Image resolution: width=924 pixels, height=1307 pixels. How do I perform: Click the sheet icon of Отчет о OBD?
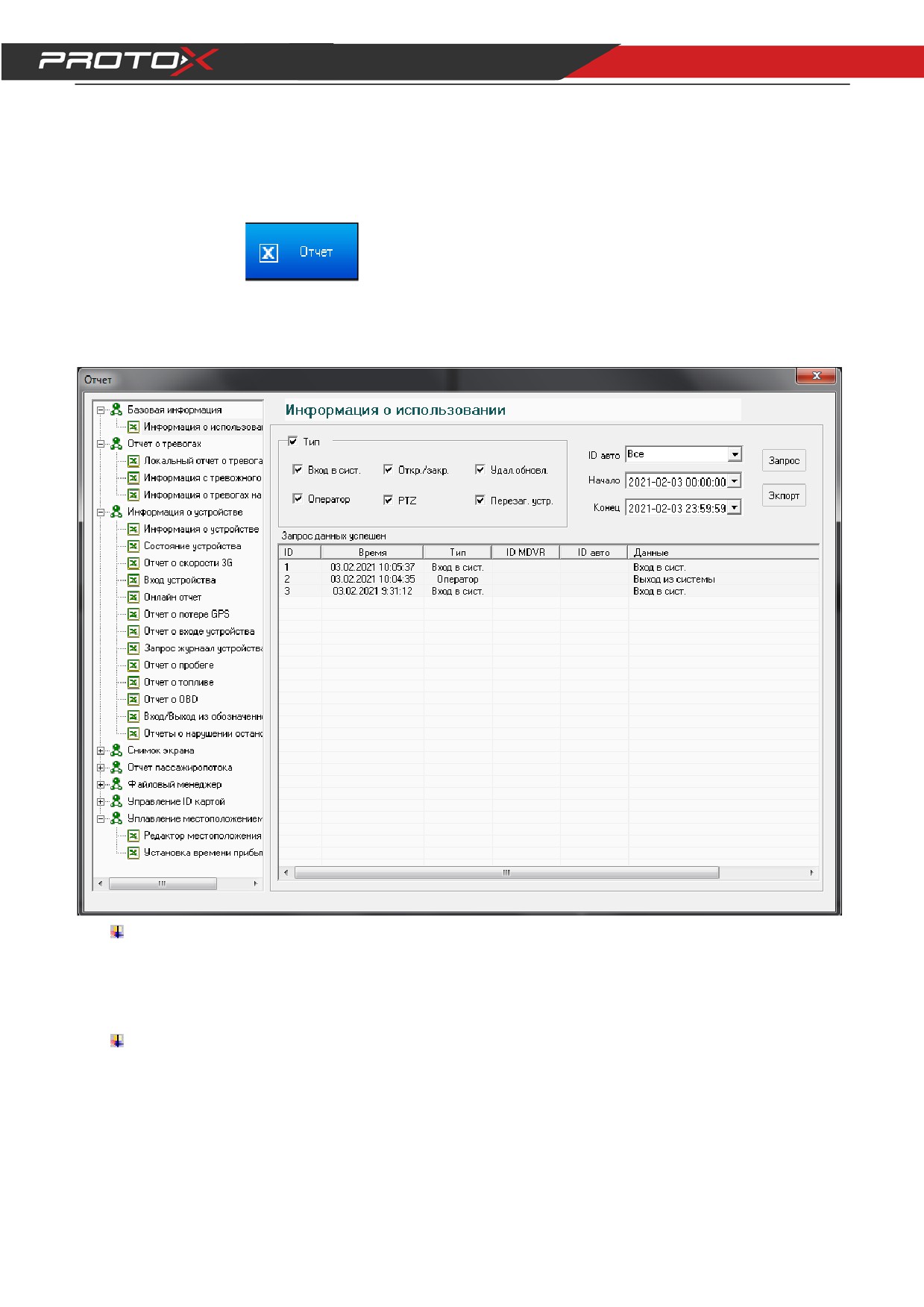(133, 699)
